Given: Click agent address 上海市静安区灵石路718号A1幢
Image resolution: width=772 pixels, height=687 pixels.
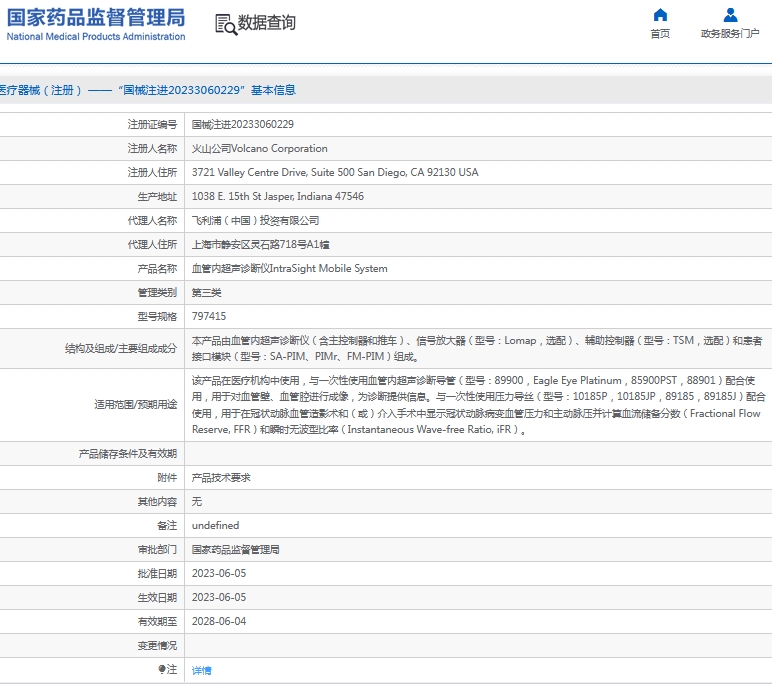Looking at the screenshot, I should 260,244.
